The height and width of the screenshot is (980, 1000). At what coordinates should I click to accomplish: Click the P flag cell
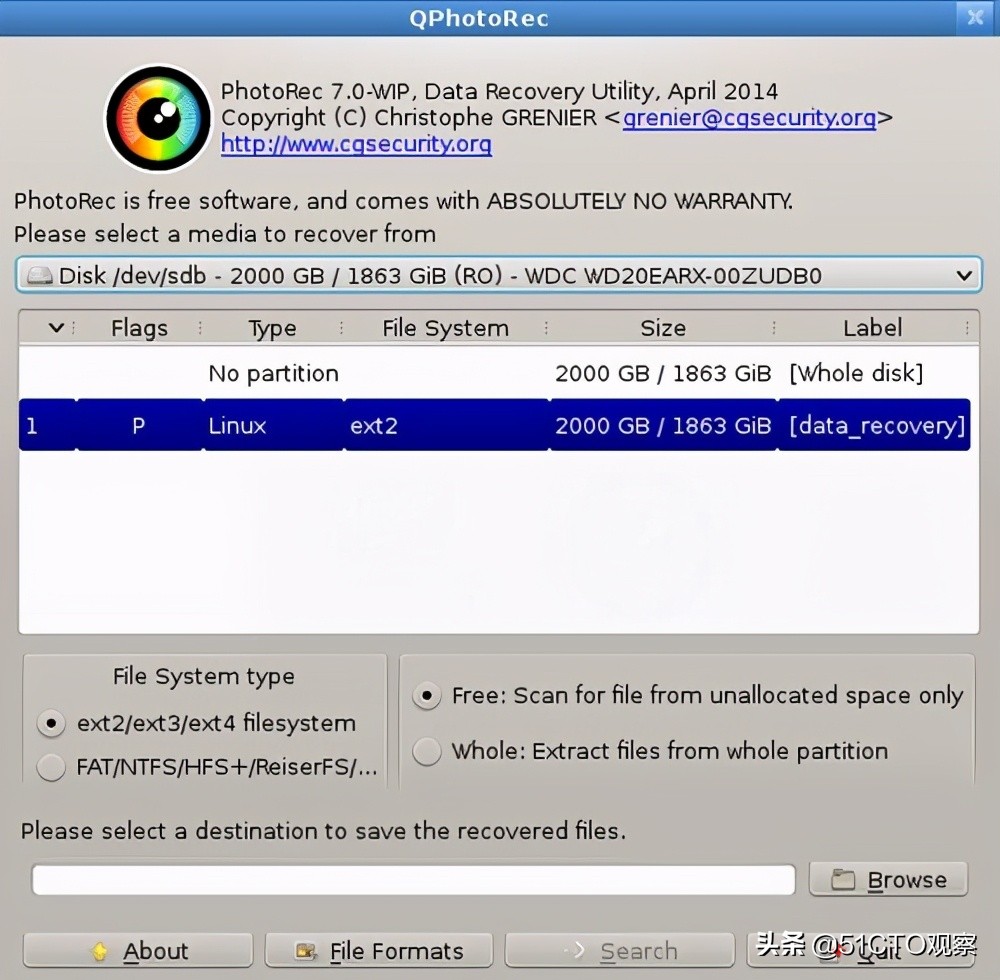pyautogui.click(x=138, y=425)
